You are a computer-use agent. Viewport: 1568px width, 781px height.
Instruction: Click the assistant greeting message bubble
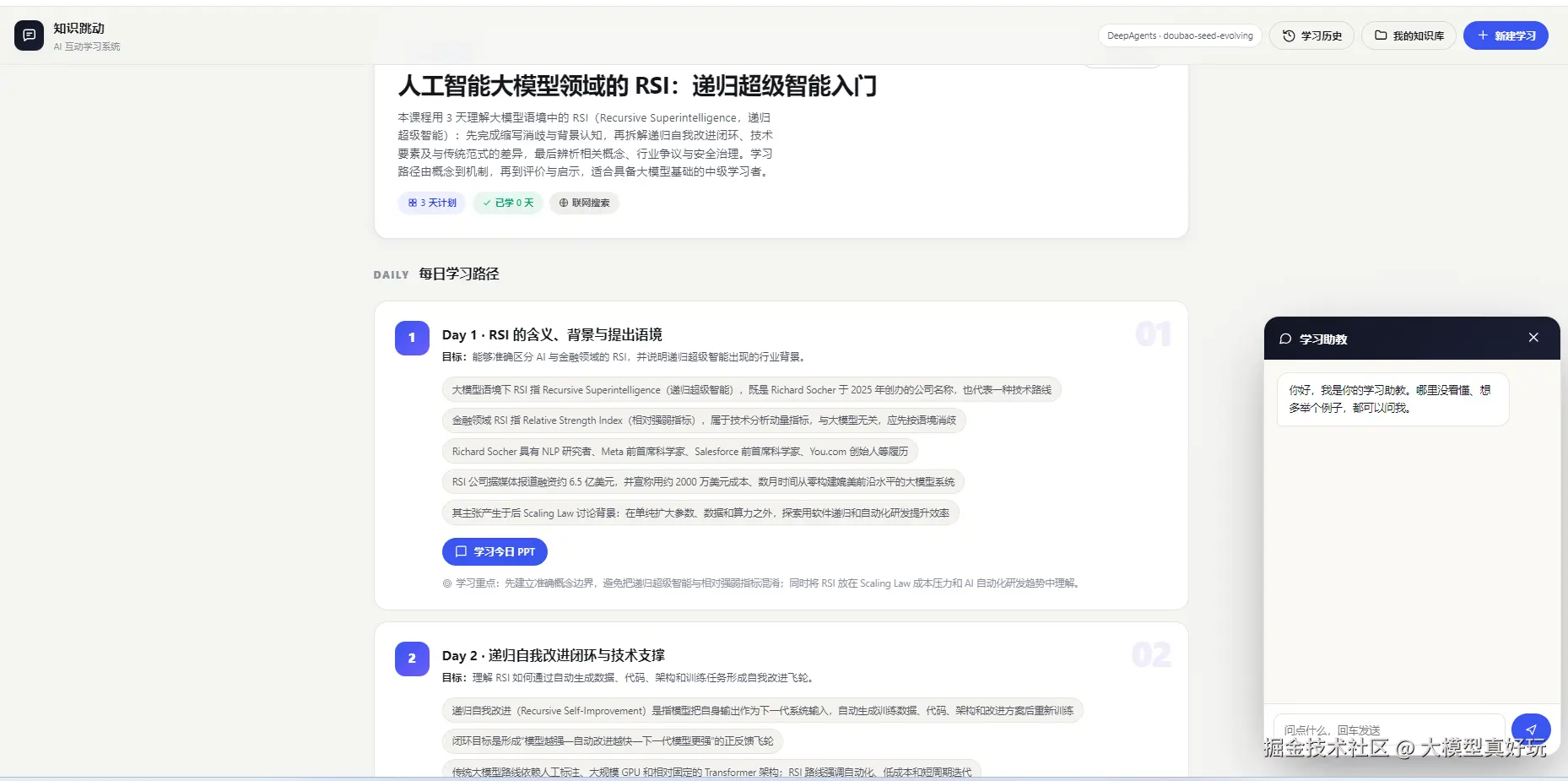point(1392,399)
